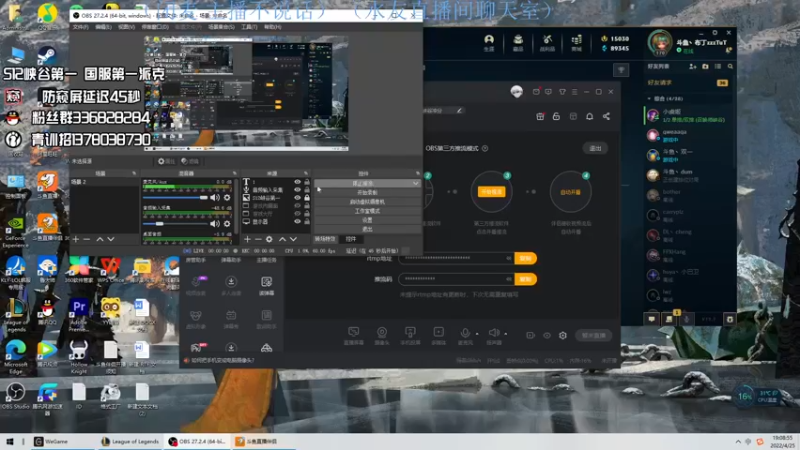Click the OBS preview canvas

(x=246, y=93)
